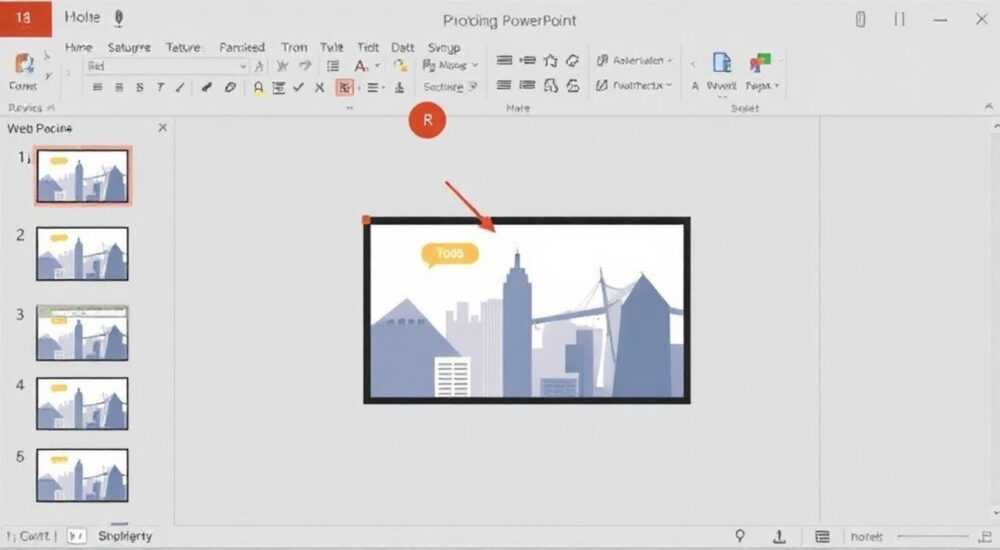Viewport: 1000px width, 550px height.
Task: Open the Hme ribbon tab
Action: pos(78,47)
